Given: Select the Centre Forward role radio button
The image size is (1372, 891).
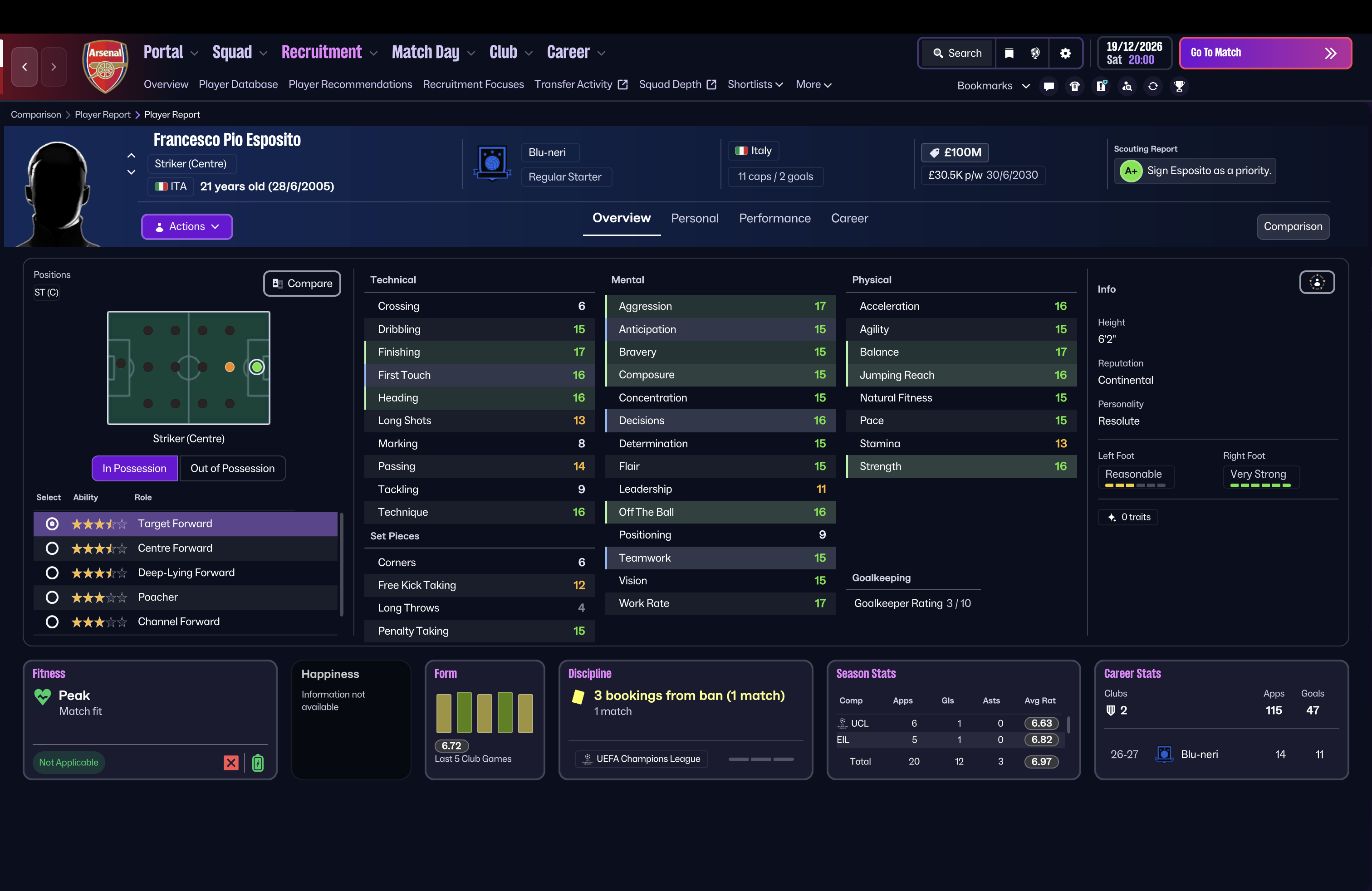Looking at the screenshot, I should click(52, 548).
